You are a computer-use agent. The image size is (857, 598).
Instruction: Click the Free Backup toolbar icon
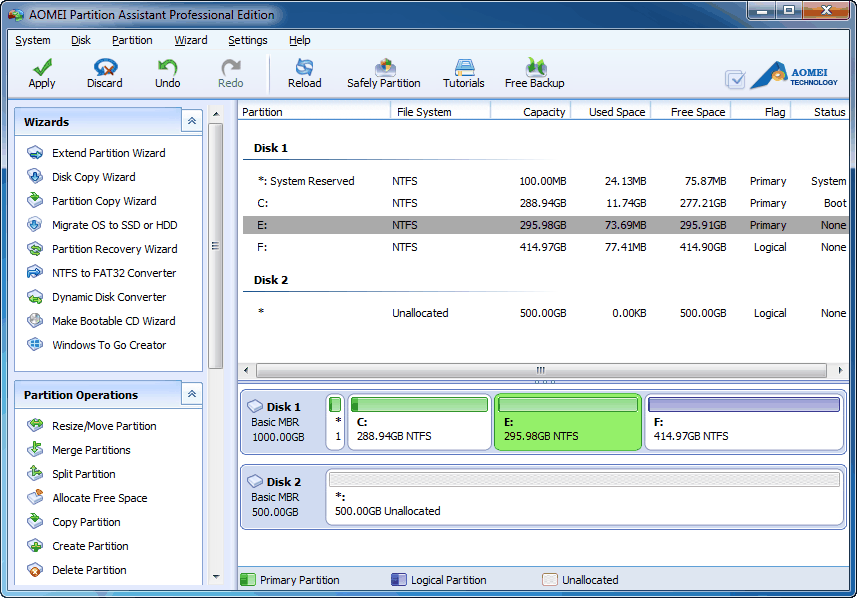coord(535,67)
